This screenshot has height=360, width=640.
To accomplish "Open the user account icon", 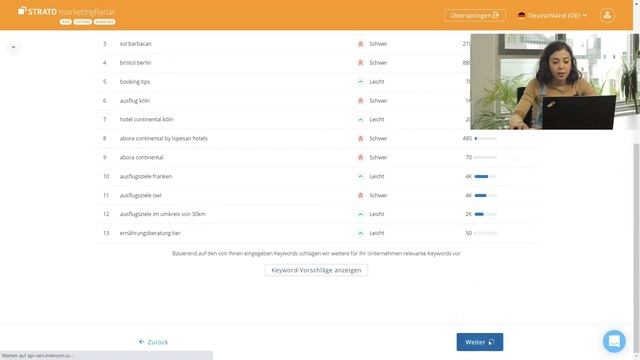I will (607, 15).
